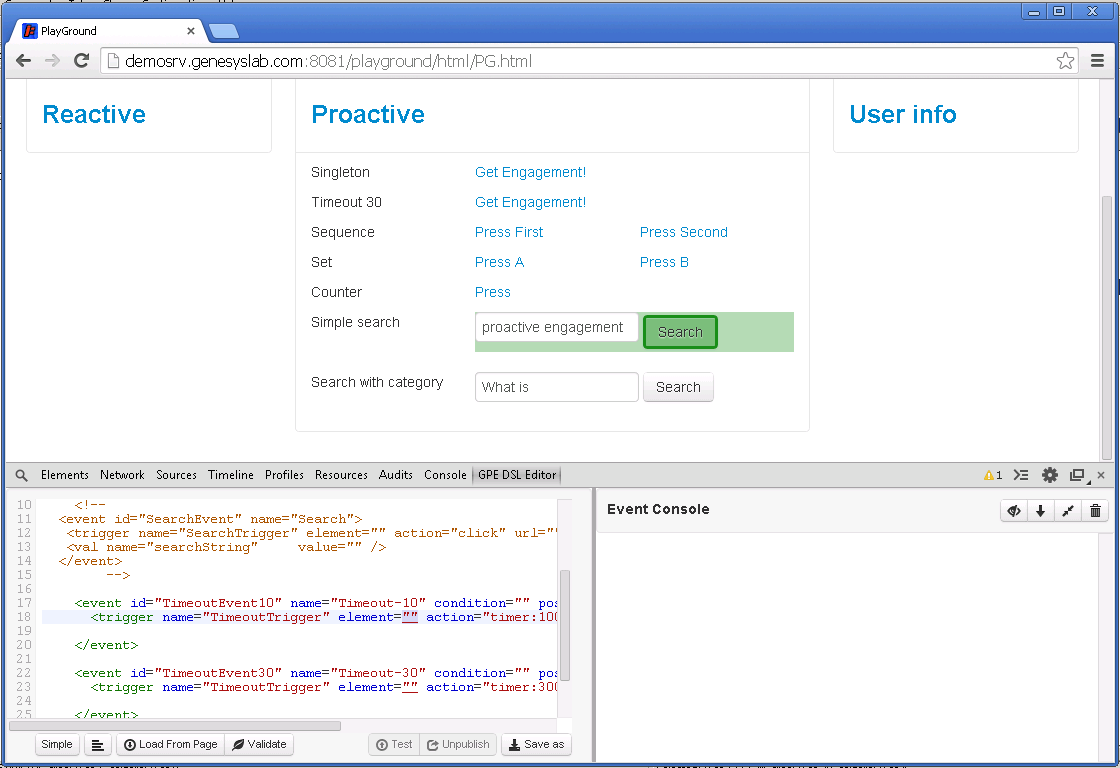Click the code editor vertical scrollbar
Screen dimensions: 1120x768
pyautogui.click(x=564, y=625)
